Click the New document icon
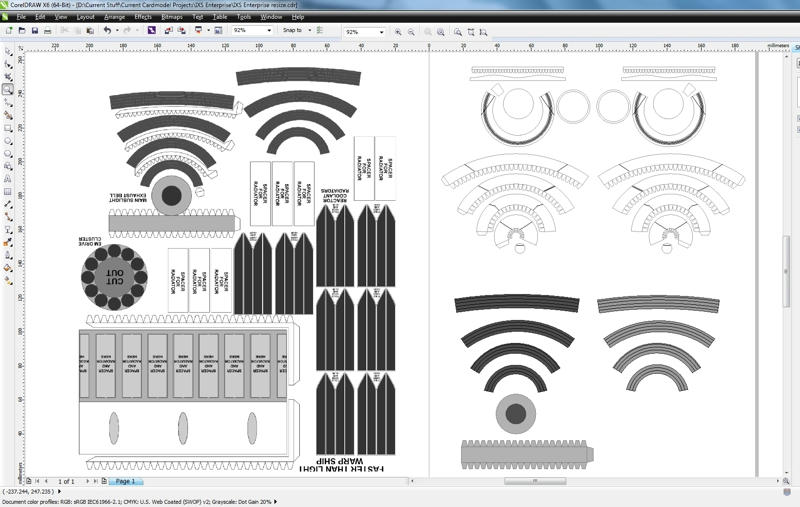This screenshot has width=800, height=507. (x=9, y=31)
